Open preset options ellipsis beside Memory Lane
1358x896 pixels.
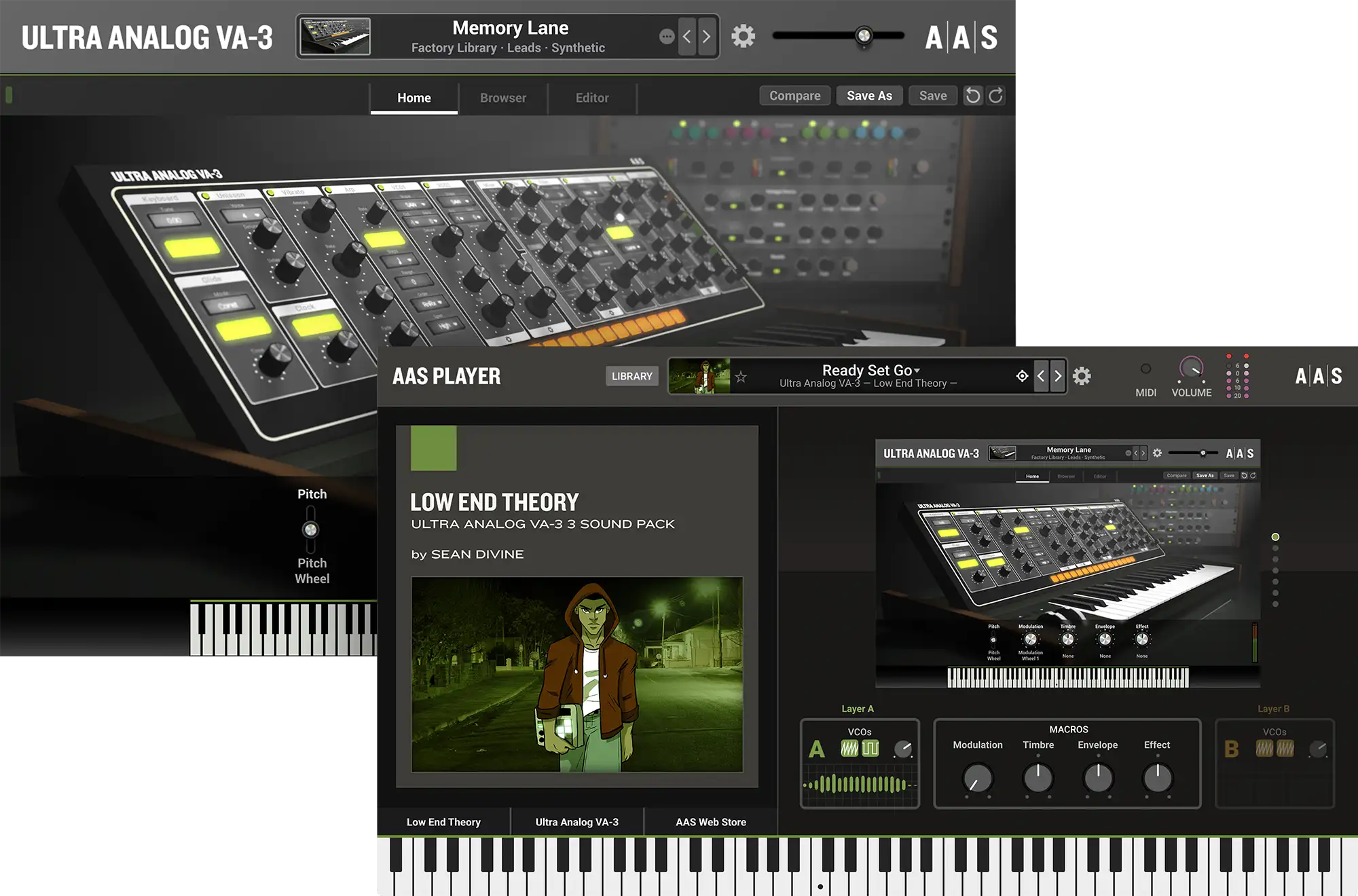click(667, 37)
